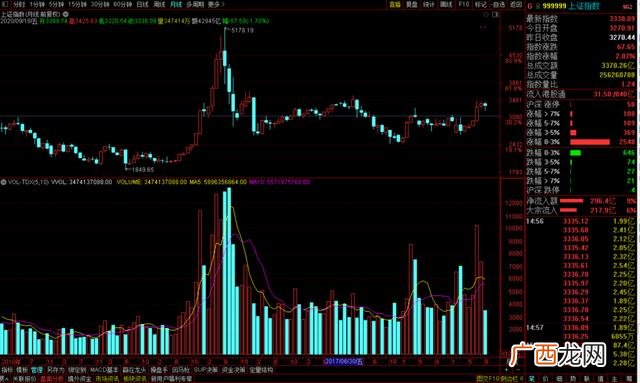Click the 市场资讯 status bar link

[107, 379]
